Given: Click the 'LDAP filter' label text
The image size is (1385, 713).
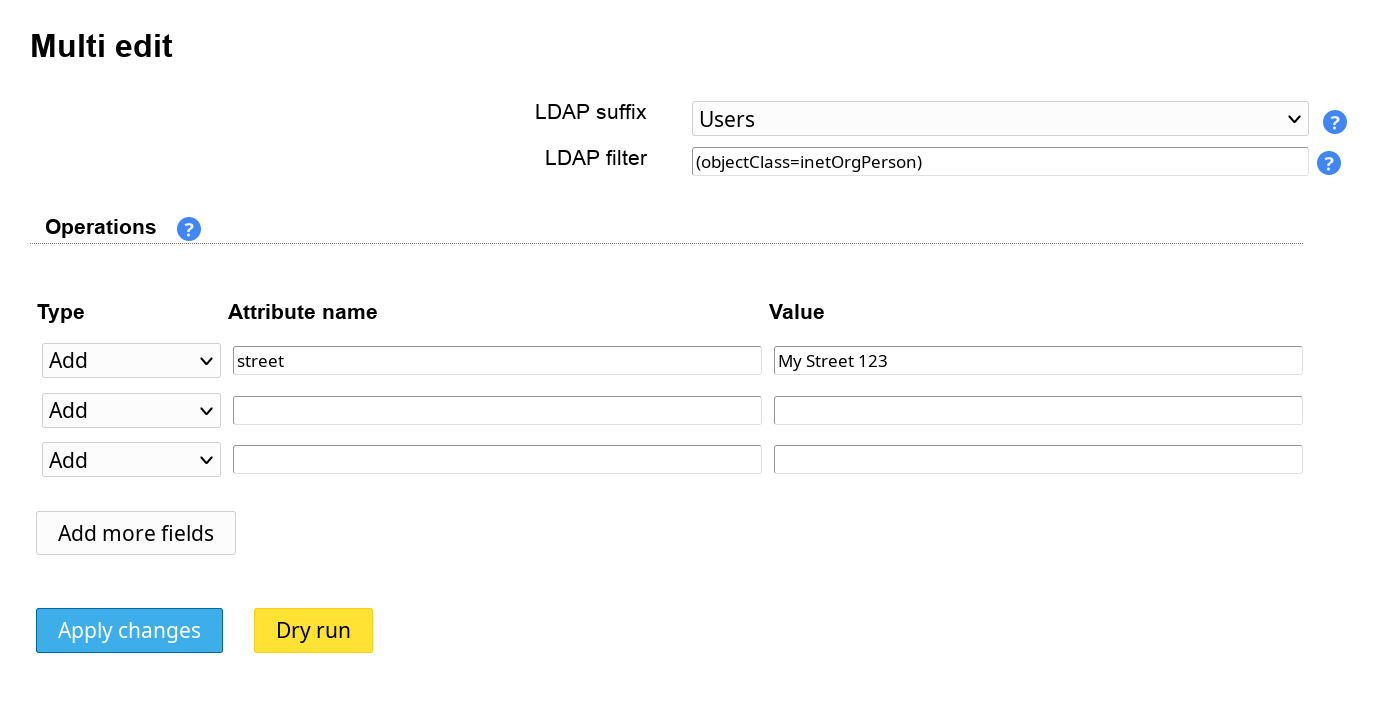Looking at the screenshot, I should [595, 158].
